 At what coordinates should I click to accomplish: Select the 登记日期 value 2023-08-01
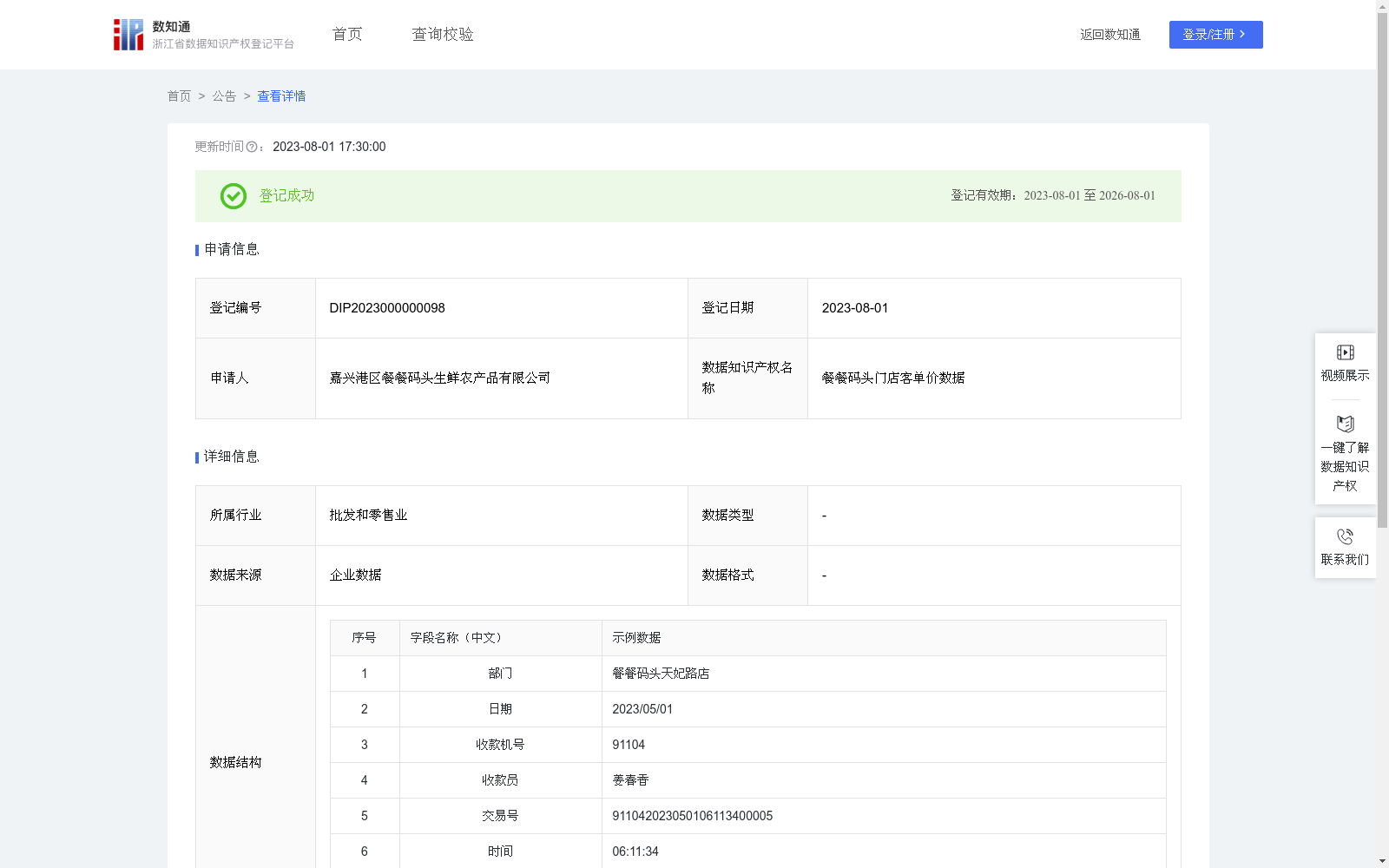click(x=855, y=308)
